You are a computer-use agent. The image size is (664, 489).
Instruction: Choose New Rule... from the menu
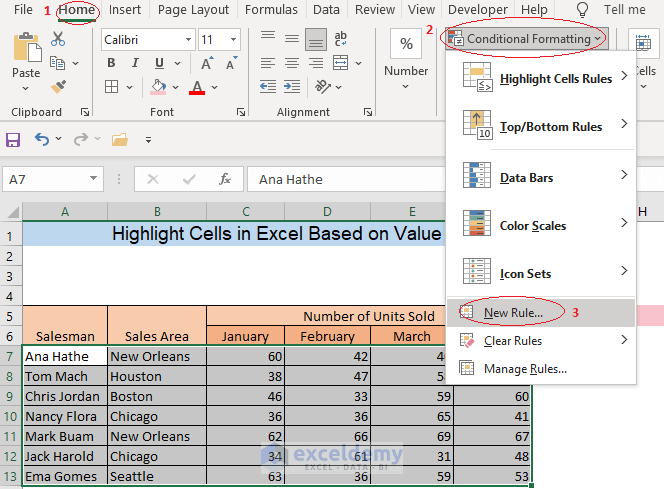click(513, 313)
